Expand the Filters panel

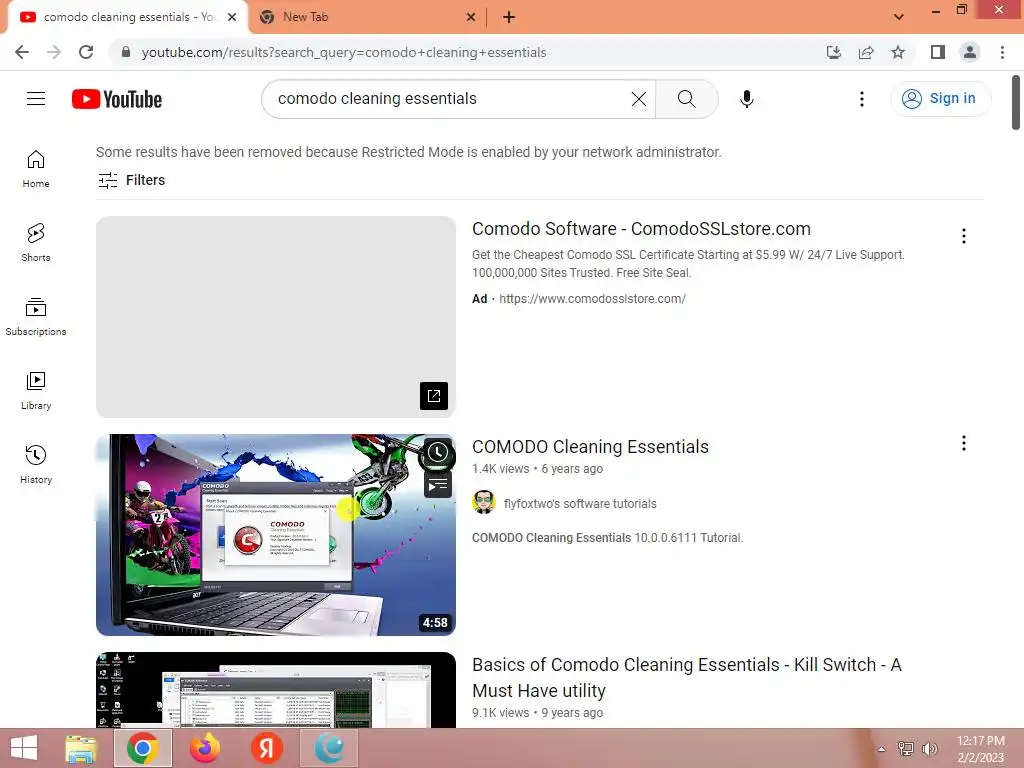[x=131, y=180]
